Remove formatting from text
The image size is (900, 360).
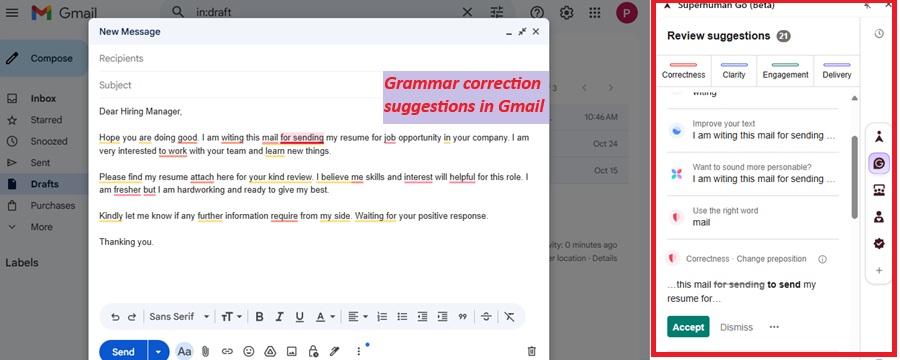click(x=510, y=317)
